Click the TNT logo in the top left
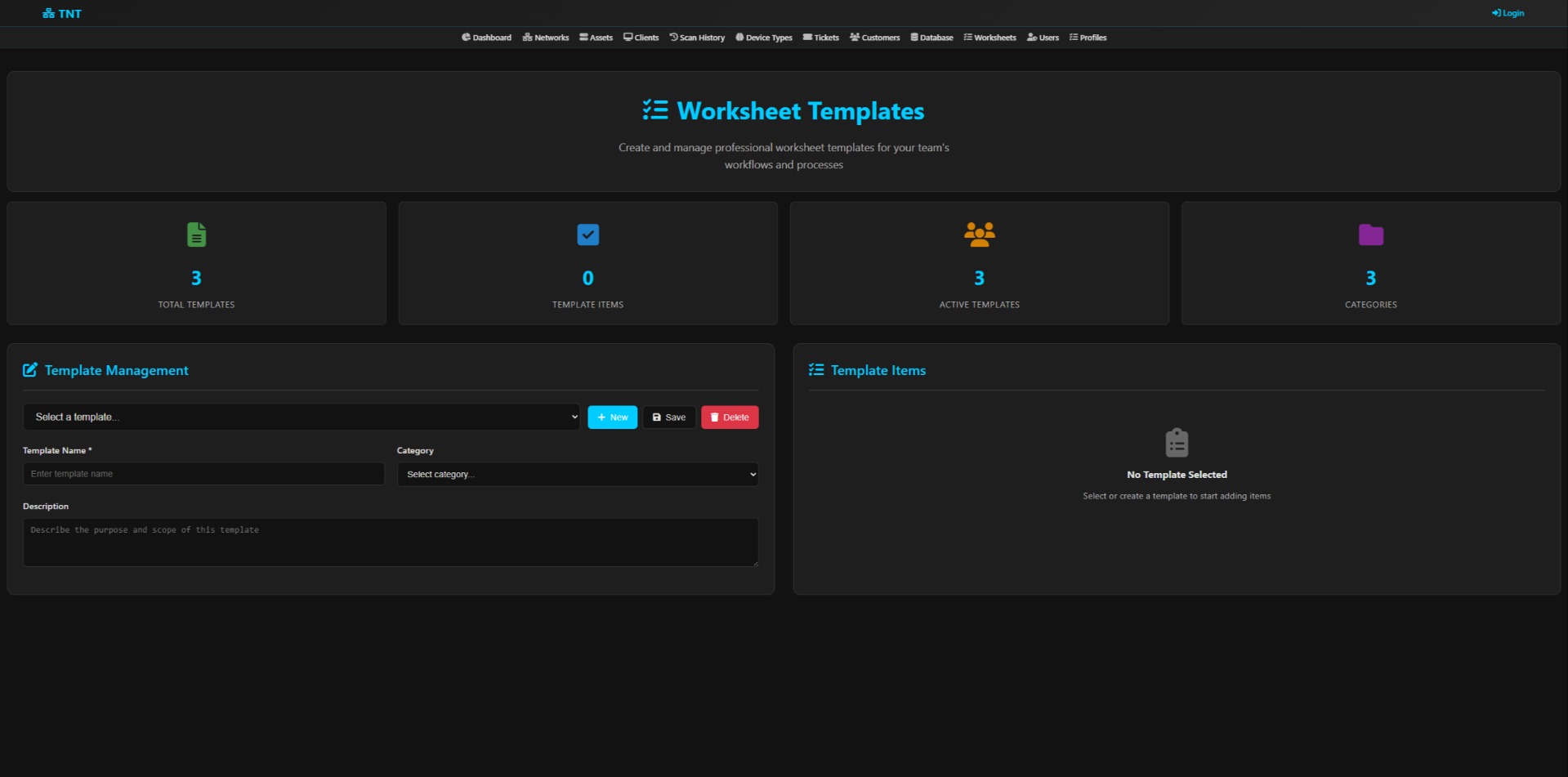This screenshot has width=1568, height=777. point(61,13)
